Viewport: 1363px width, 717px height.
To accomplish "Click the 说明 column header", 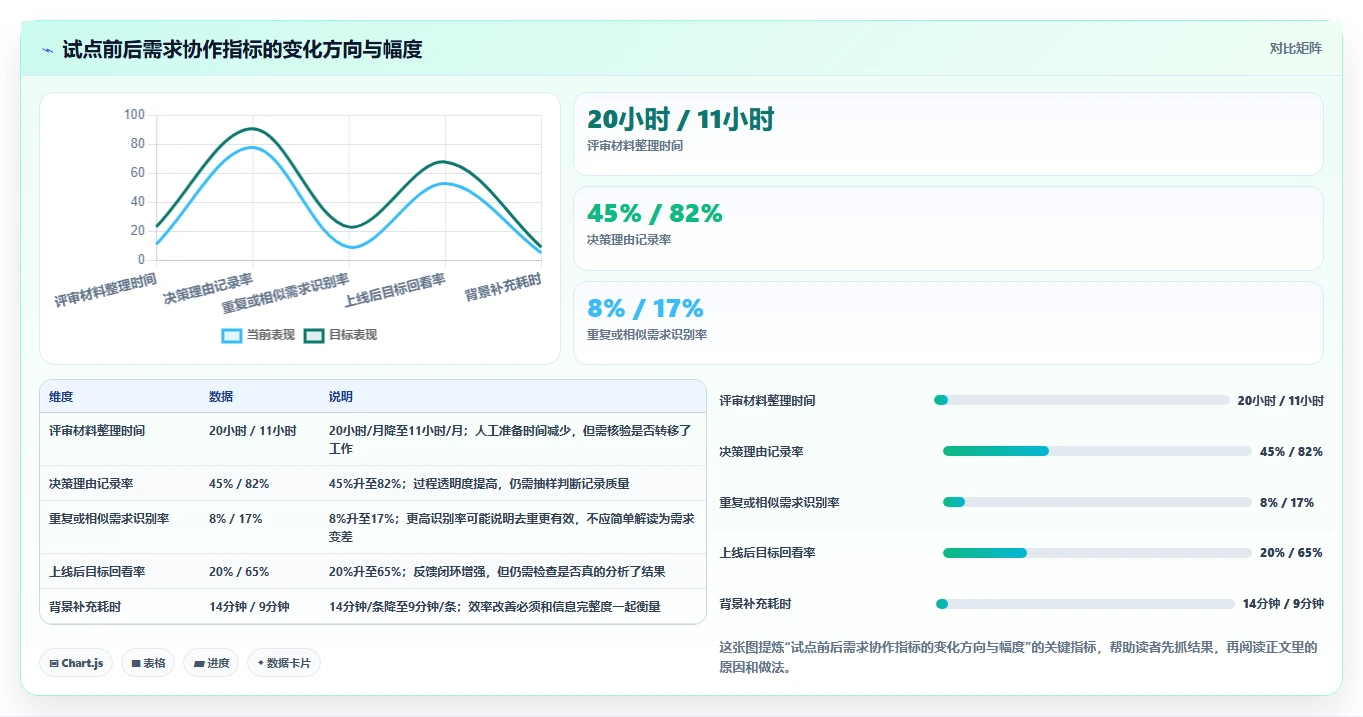I will click(341, 397).
